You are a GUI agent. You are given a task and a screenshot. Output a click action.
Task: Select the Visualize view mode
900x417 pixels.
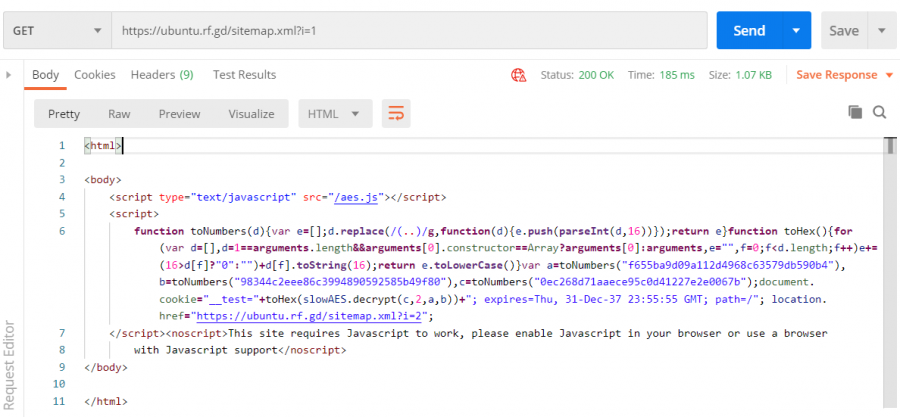[x=251, y=114]
